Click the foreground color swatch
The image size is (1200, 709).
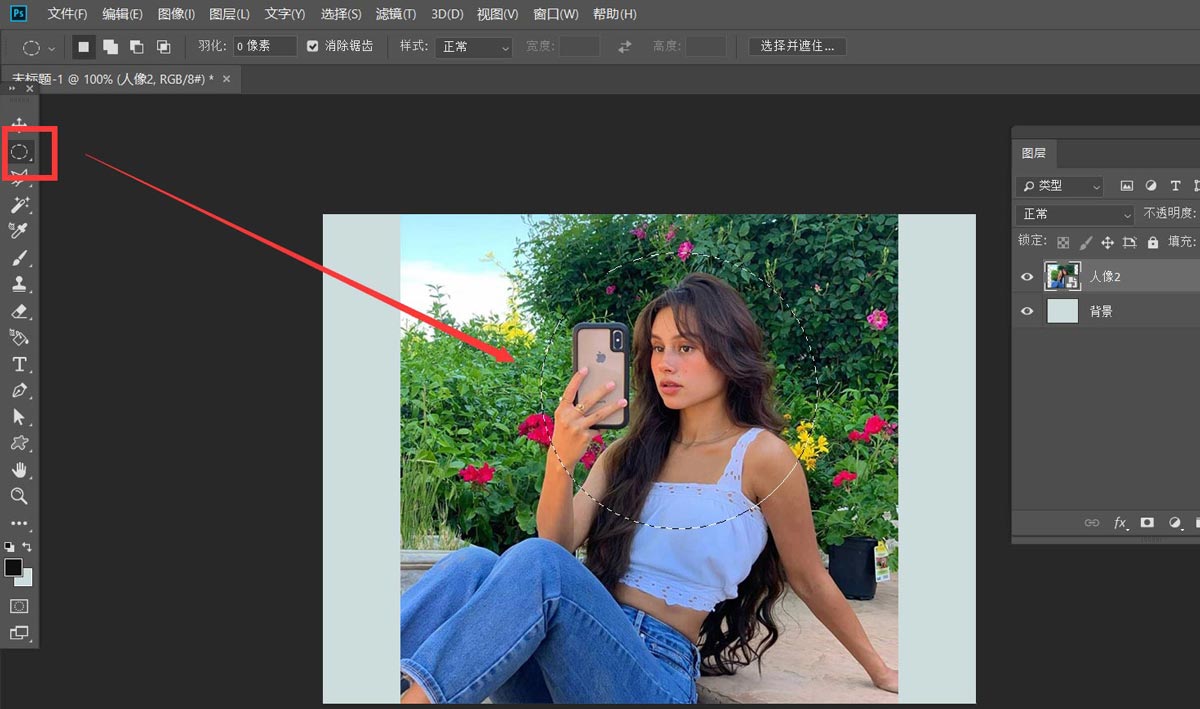(x=13, y=567)
